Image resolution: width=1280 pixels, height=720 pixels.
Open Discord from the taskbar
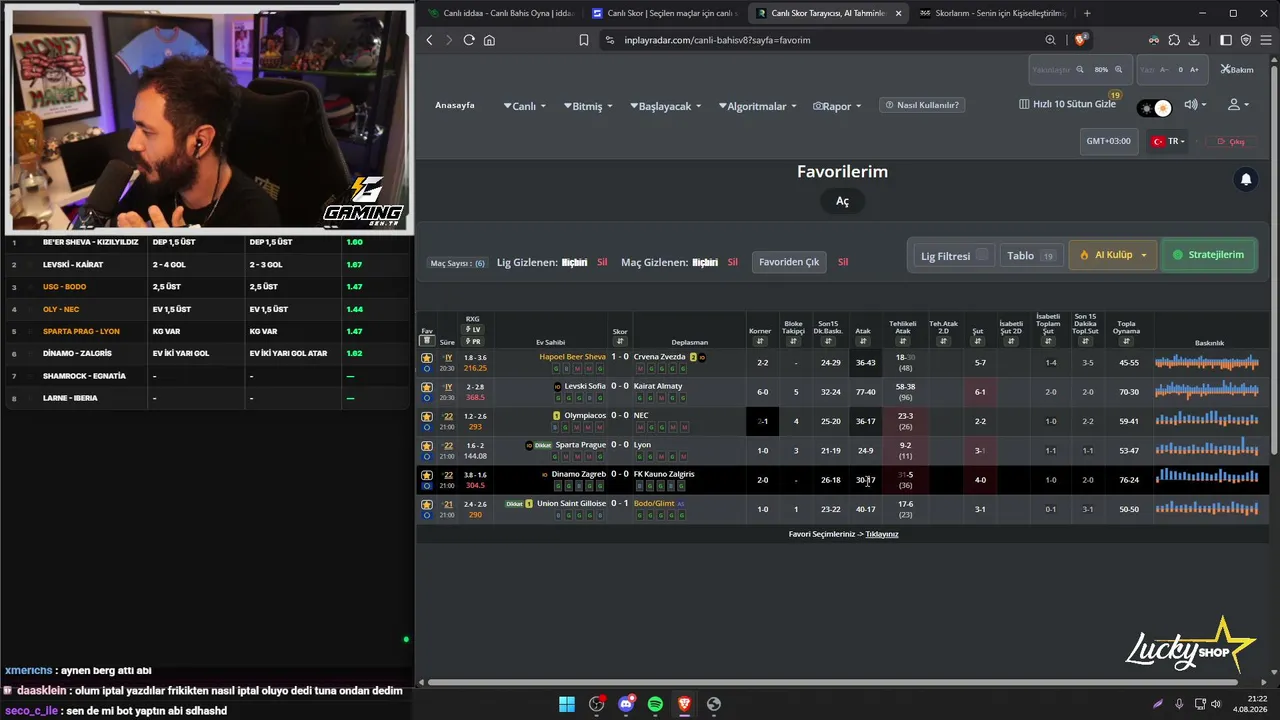coord(626,704)
